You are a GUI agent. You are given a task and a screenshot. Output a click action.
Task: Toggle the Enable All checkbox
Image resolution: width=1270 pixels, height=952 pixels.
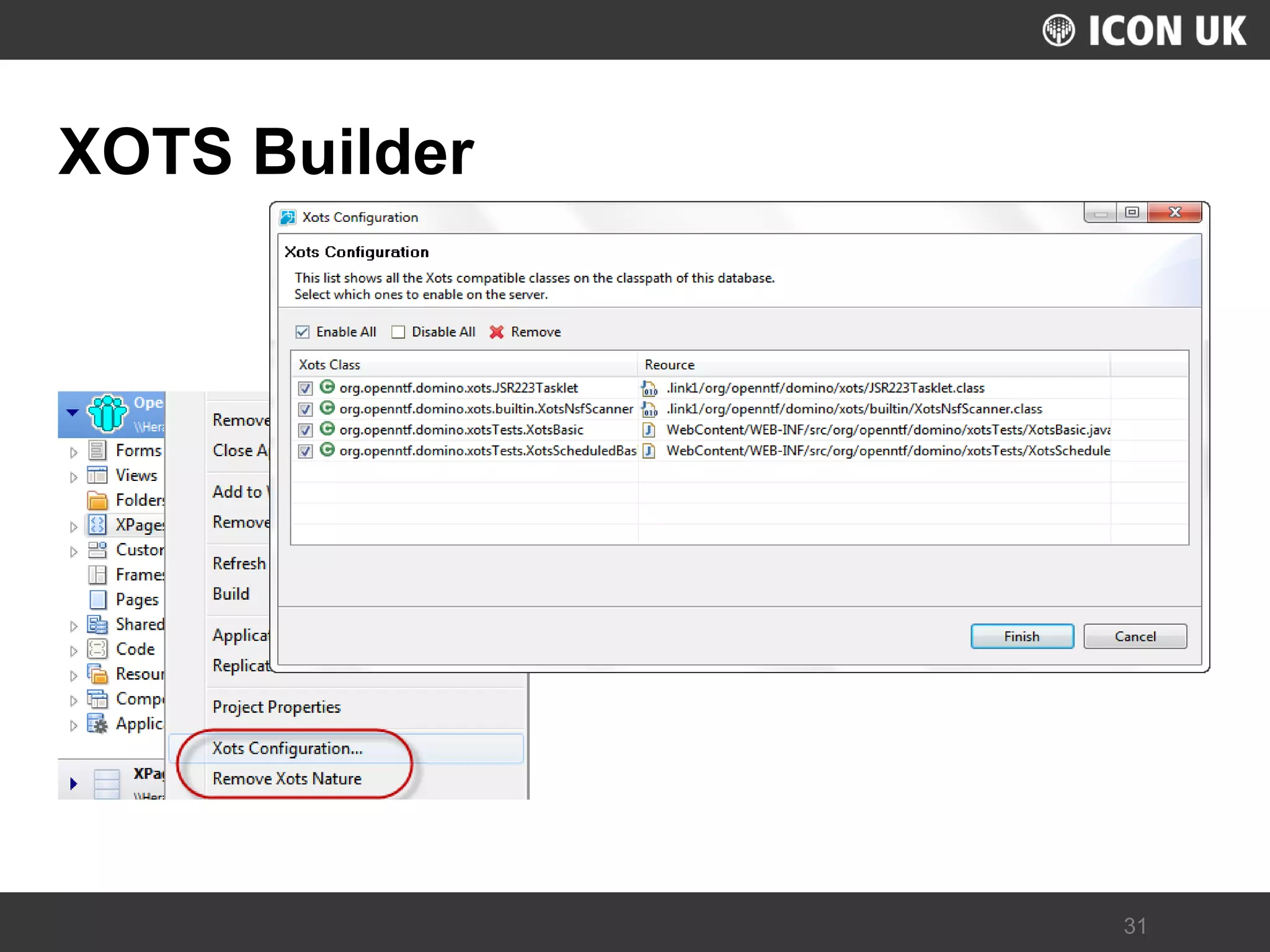pos(302,332)
